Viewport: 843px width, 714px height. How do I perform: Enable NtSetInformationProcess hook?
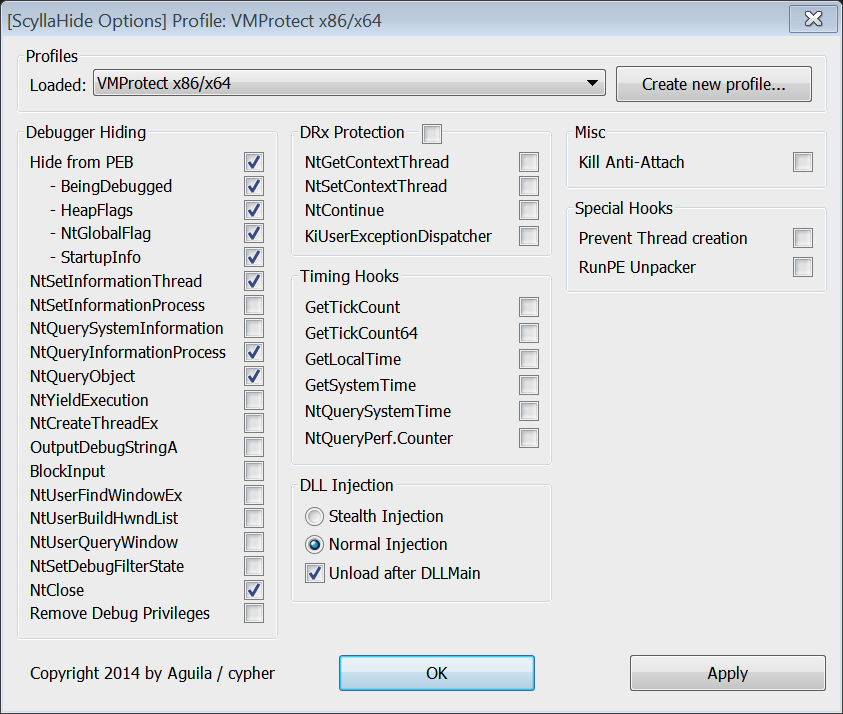pyautogui.click(x=254, y=305)
